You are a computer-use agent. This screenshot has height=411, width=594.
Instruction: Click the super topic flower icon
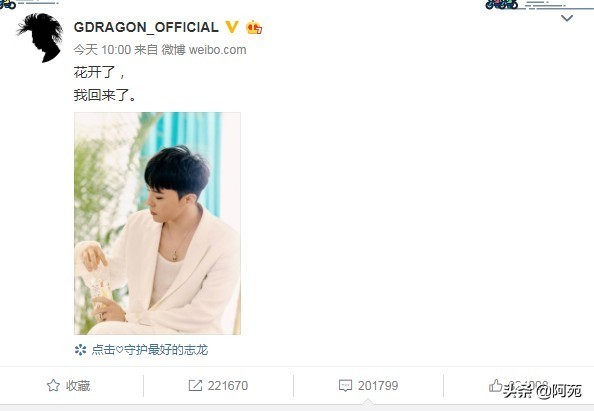tap(80, 350)
